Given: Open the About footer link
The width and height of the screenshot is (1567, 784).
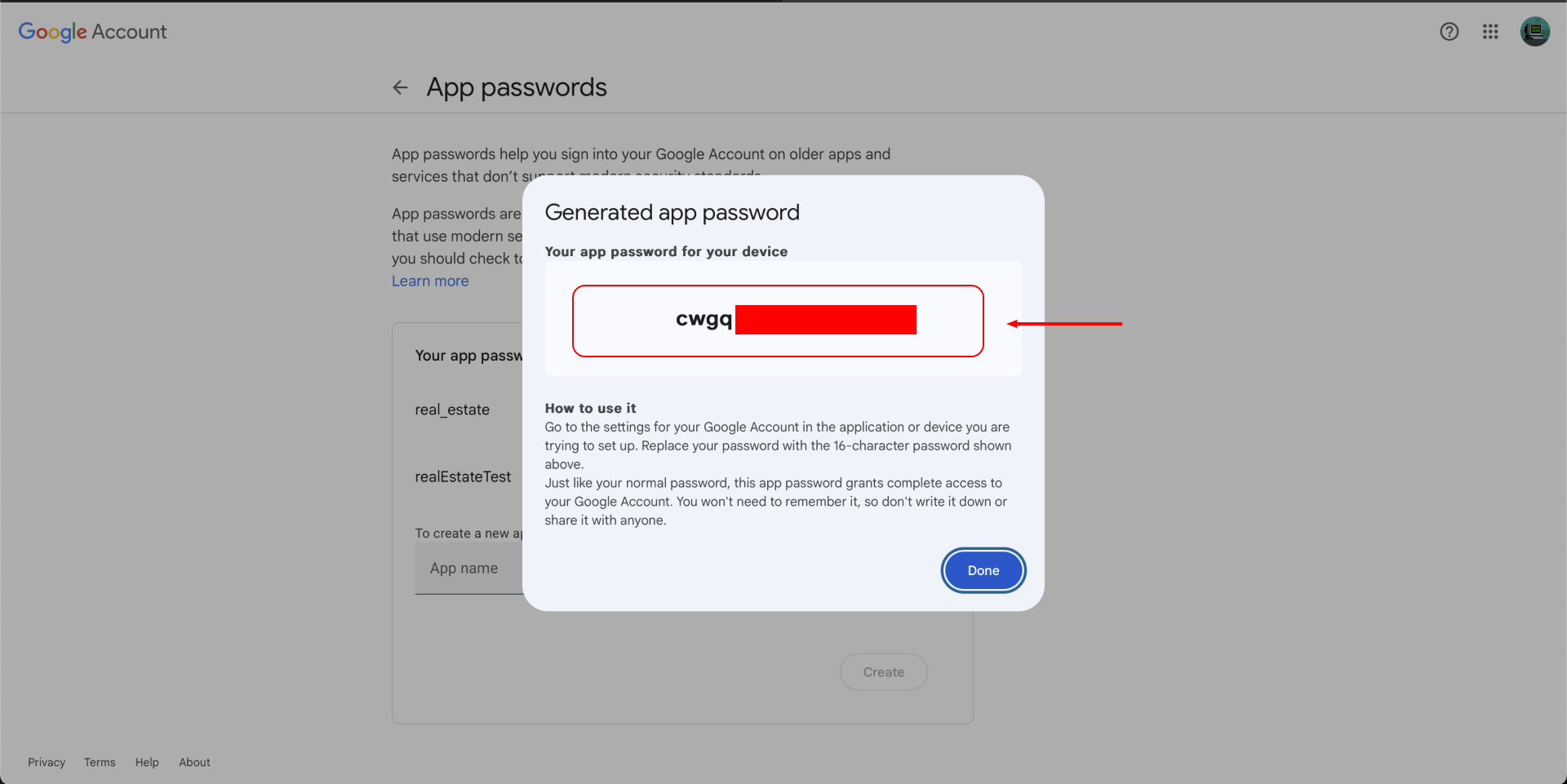Looking at the screenshot, I should point(194,762).
